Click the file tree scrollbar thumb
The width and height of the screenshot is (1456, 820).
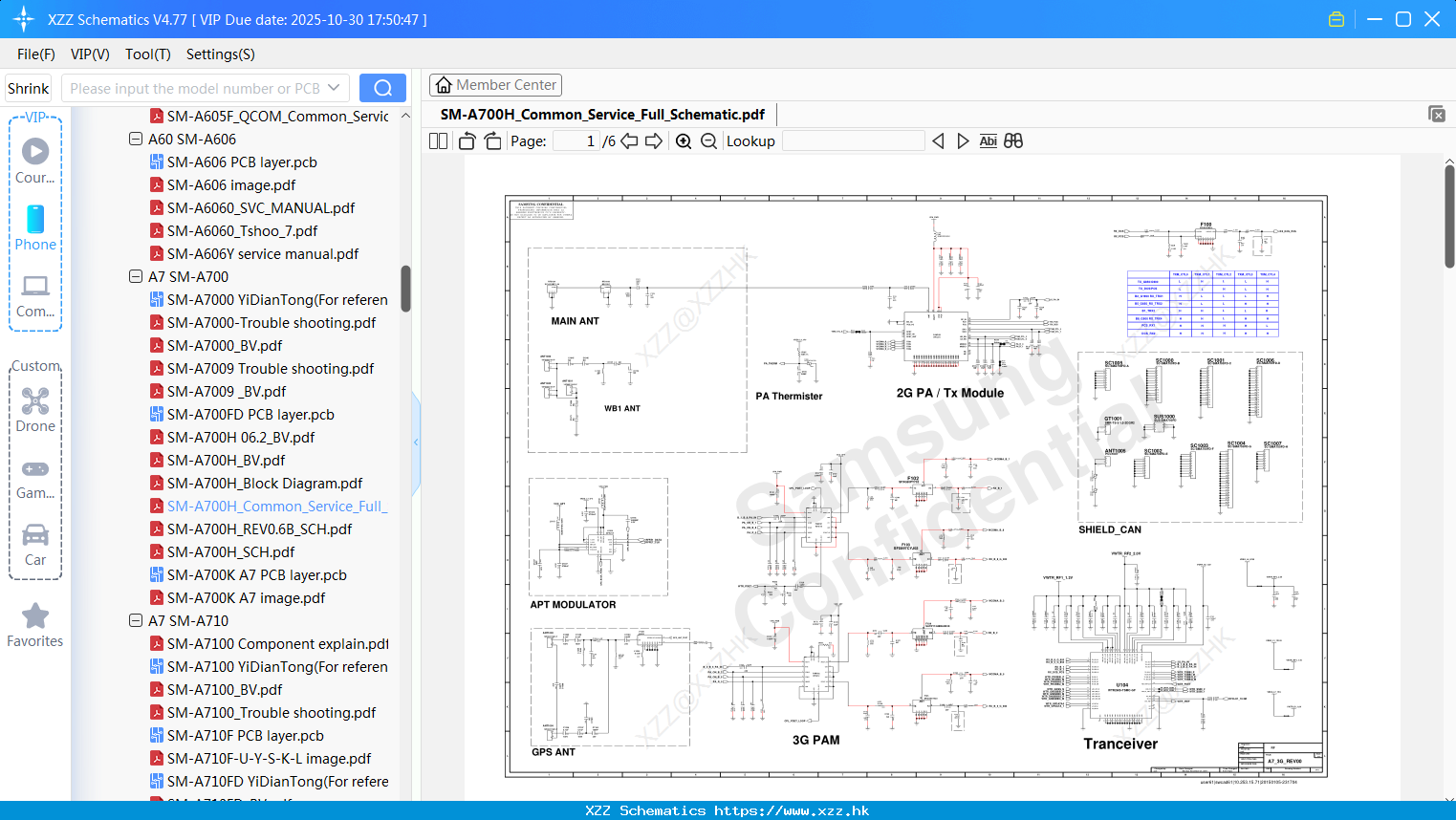click(405, 289)
